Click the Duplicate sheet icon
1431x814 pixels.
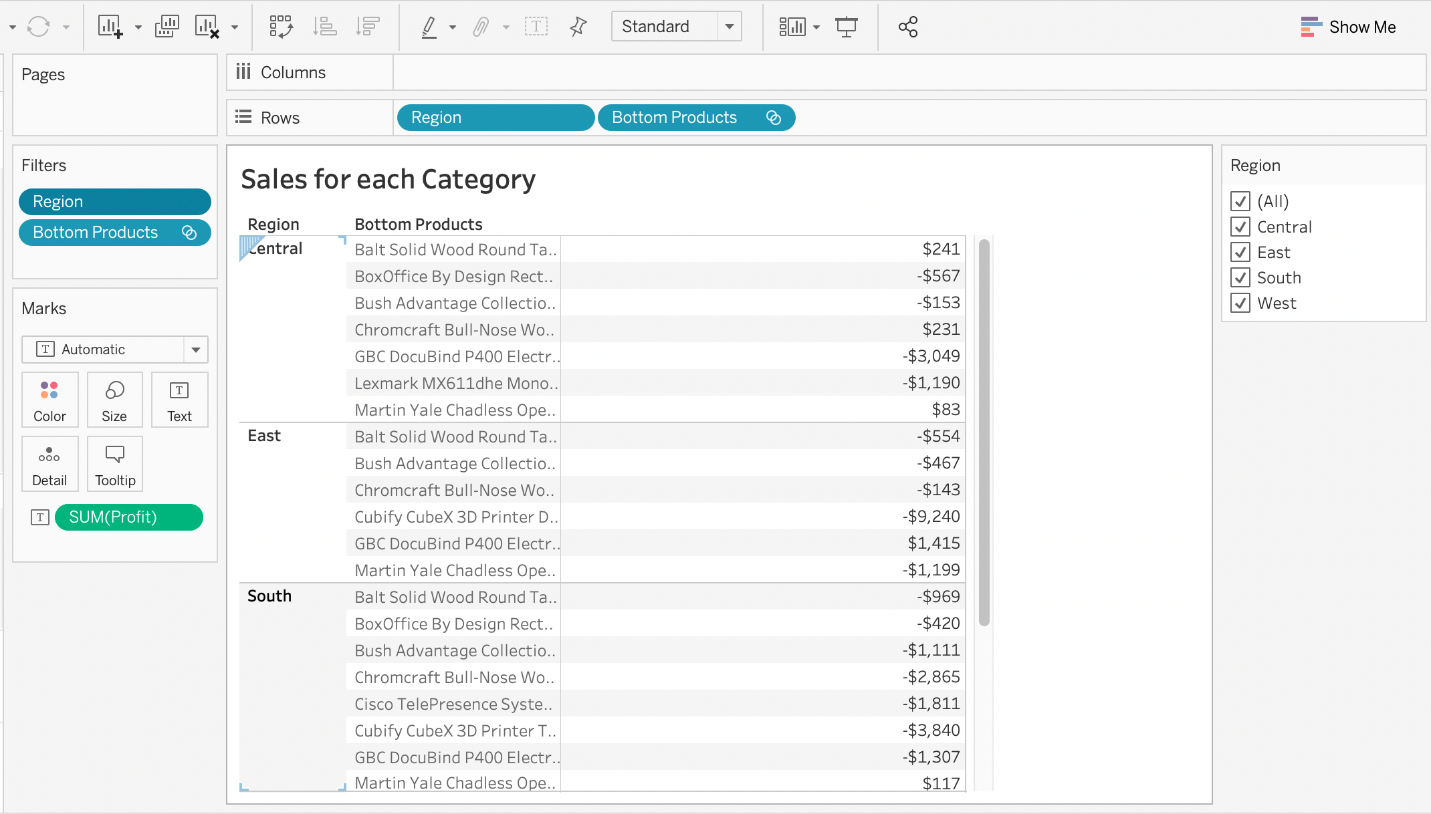point(167,27)
